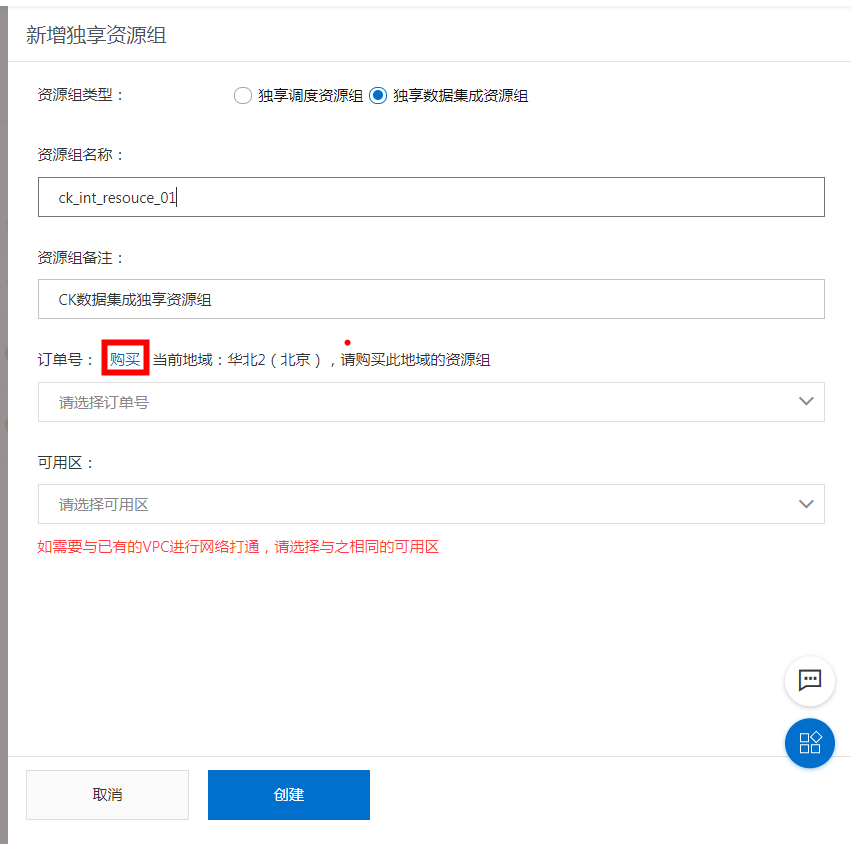Open the chat message floating icon
This screenshot has height=844, width=851.
(809, 680)
